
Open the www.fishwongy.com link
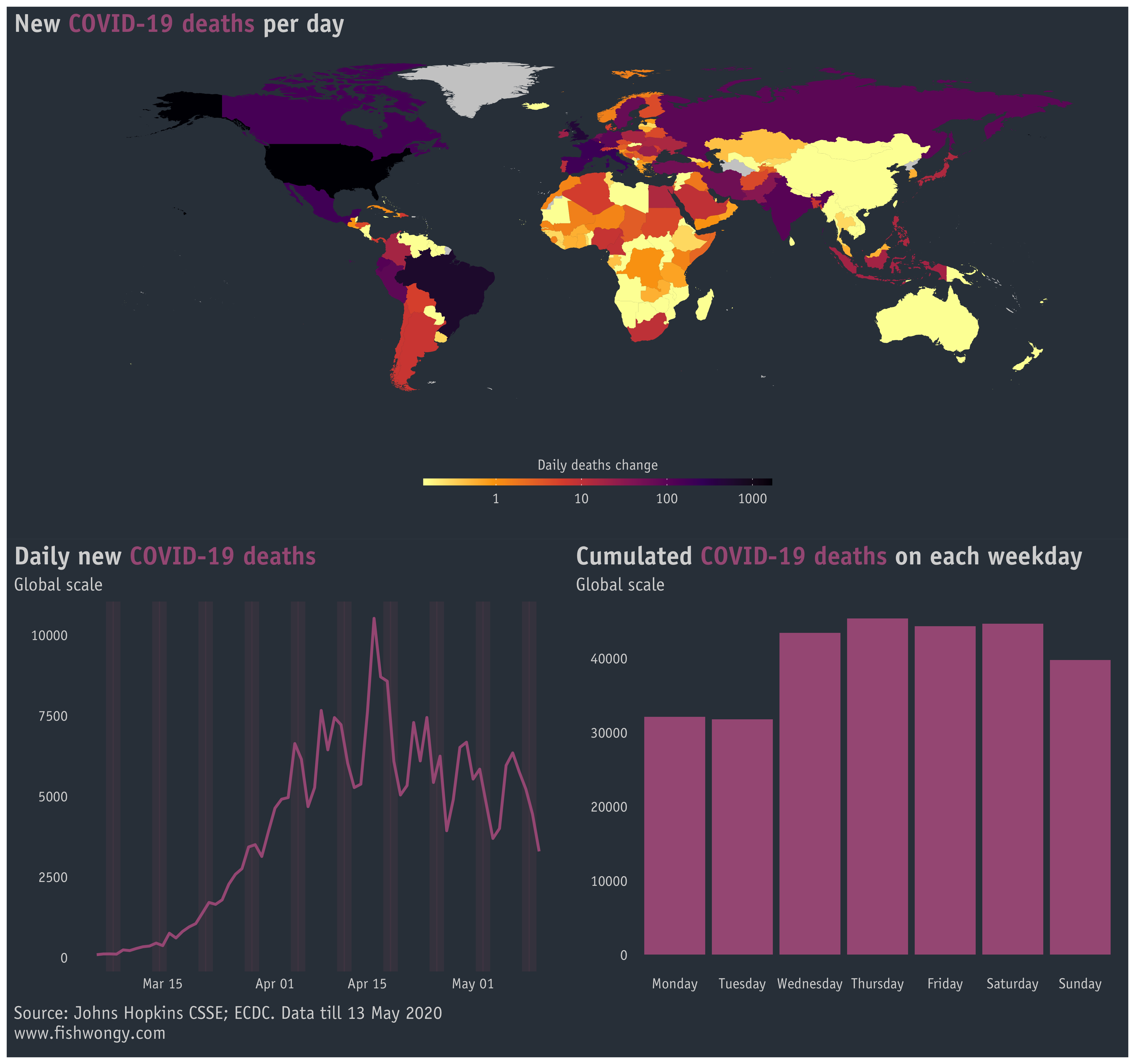[90, 1033]
